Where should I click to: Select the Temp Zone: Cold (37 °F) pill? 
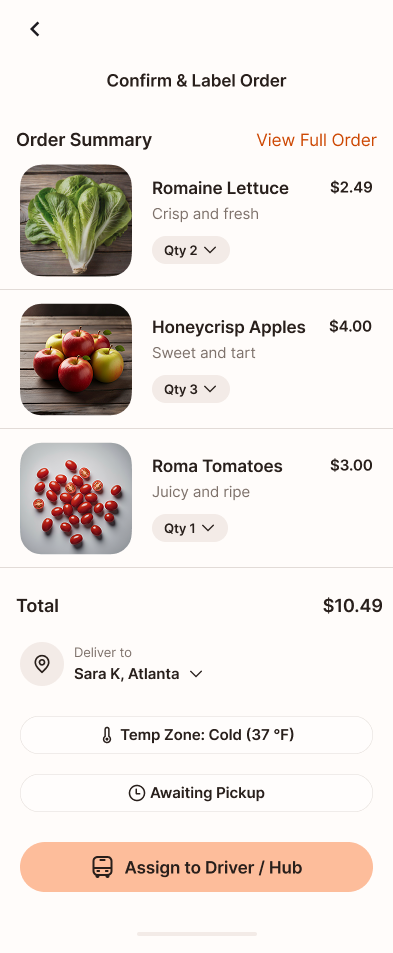point(196,735)
